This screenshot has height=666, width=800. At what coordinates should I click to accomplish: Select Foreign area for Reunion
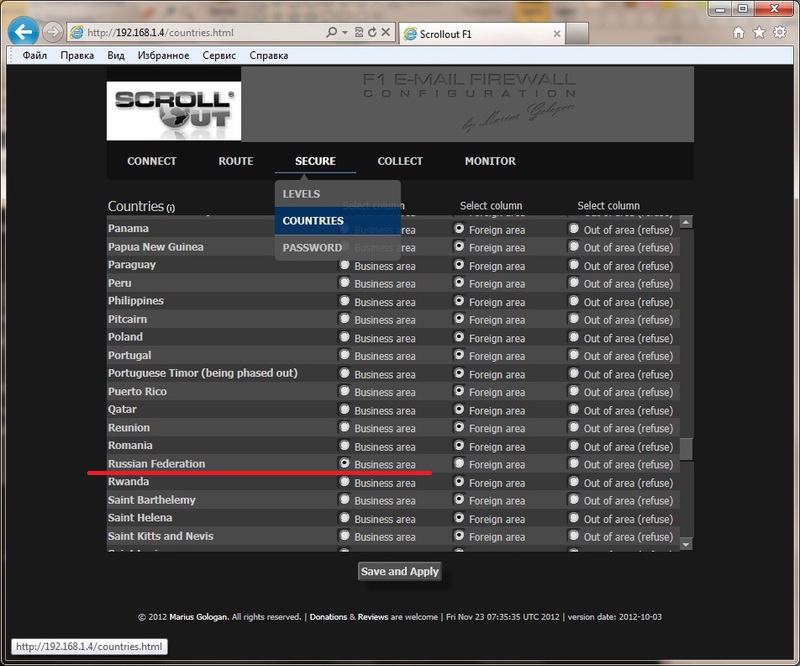pyautogui.click(x=459, y=427)
